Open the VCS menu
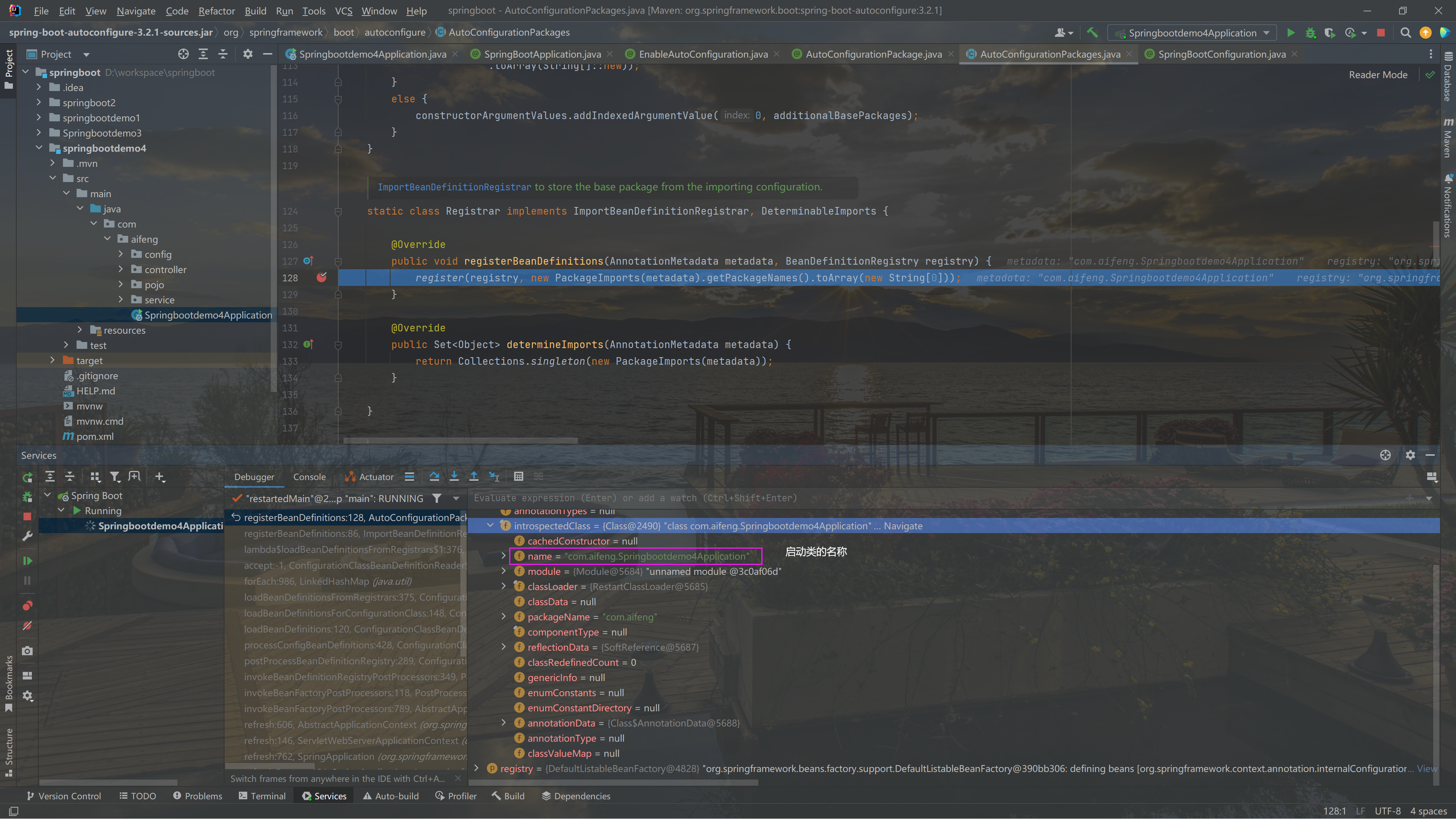This screenshot has width=1456, height=819. click(344, 11)
